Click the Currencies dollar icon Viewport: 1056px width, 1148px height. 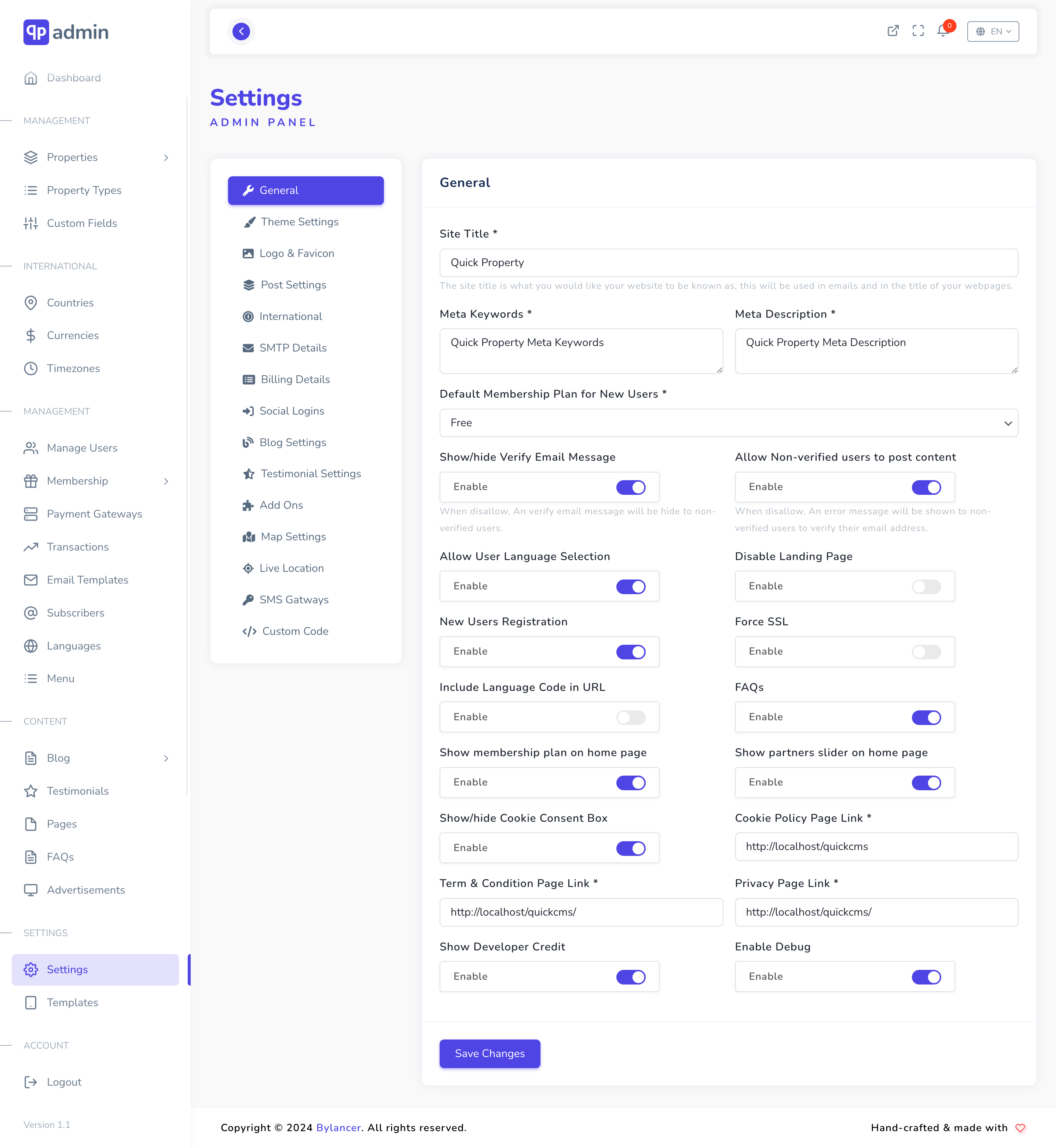point(31,336)
